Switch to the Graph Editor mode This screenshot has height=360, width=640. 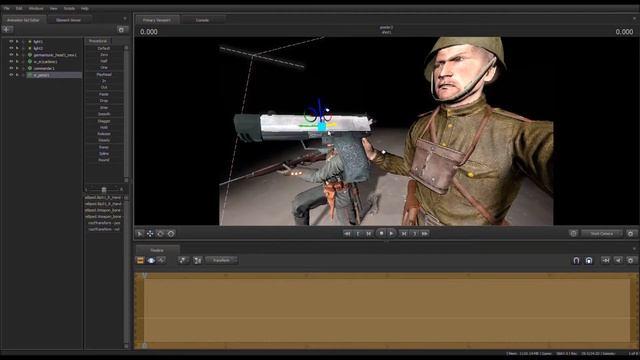[x=162, y=260]
